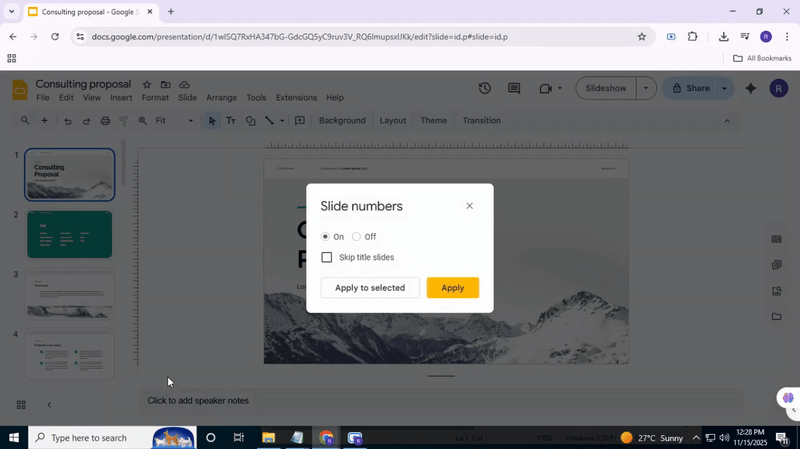
Task: Select the text box tool
Action: (x=231, y=121)
